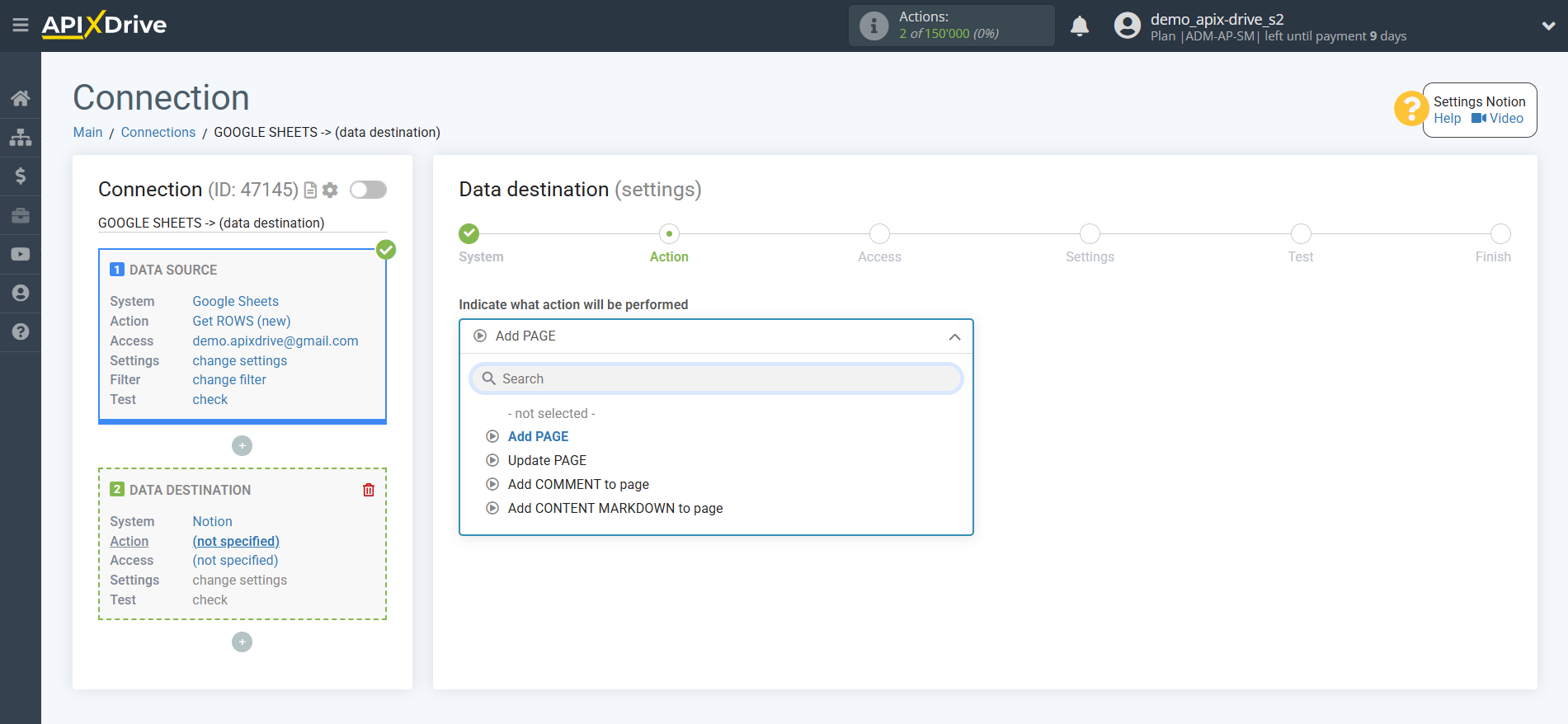The width and height of the screenshot is (1568, 724).
Task: Go to the Action step
Action: point(669,234)
